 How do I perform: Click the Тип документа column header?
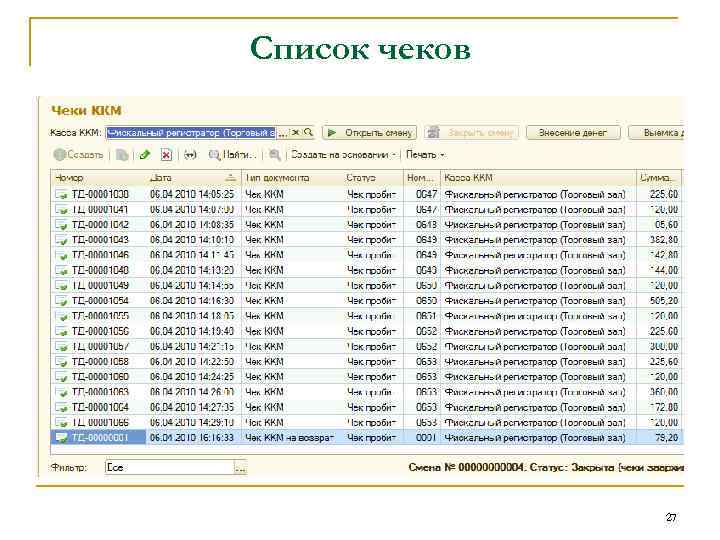[x=292, y=178]
